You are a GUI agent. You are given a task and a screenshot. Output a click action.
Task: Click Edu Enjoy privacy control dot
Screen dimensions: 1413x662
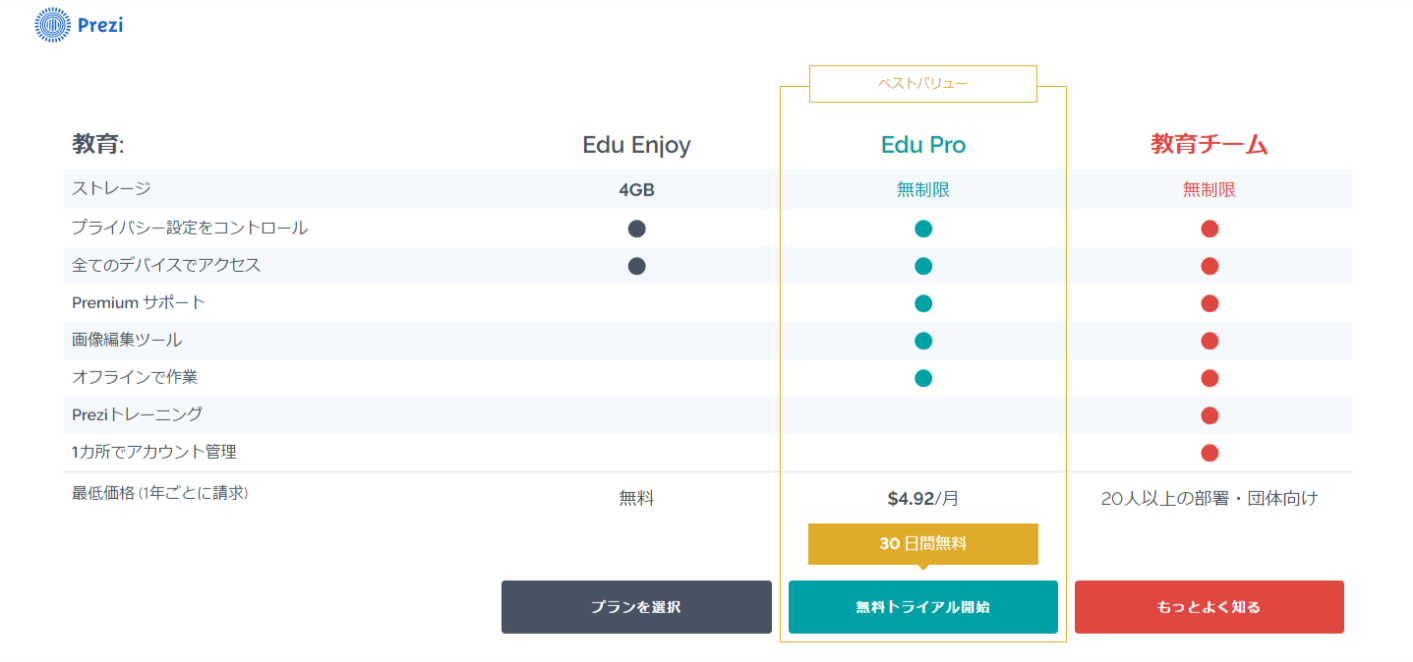(x=637, y=229)
